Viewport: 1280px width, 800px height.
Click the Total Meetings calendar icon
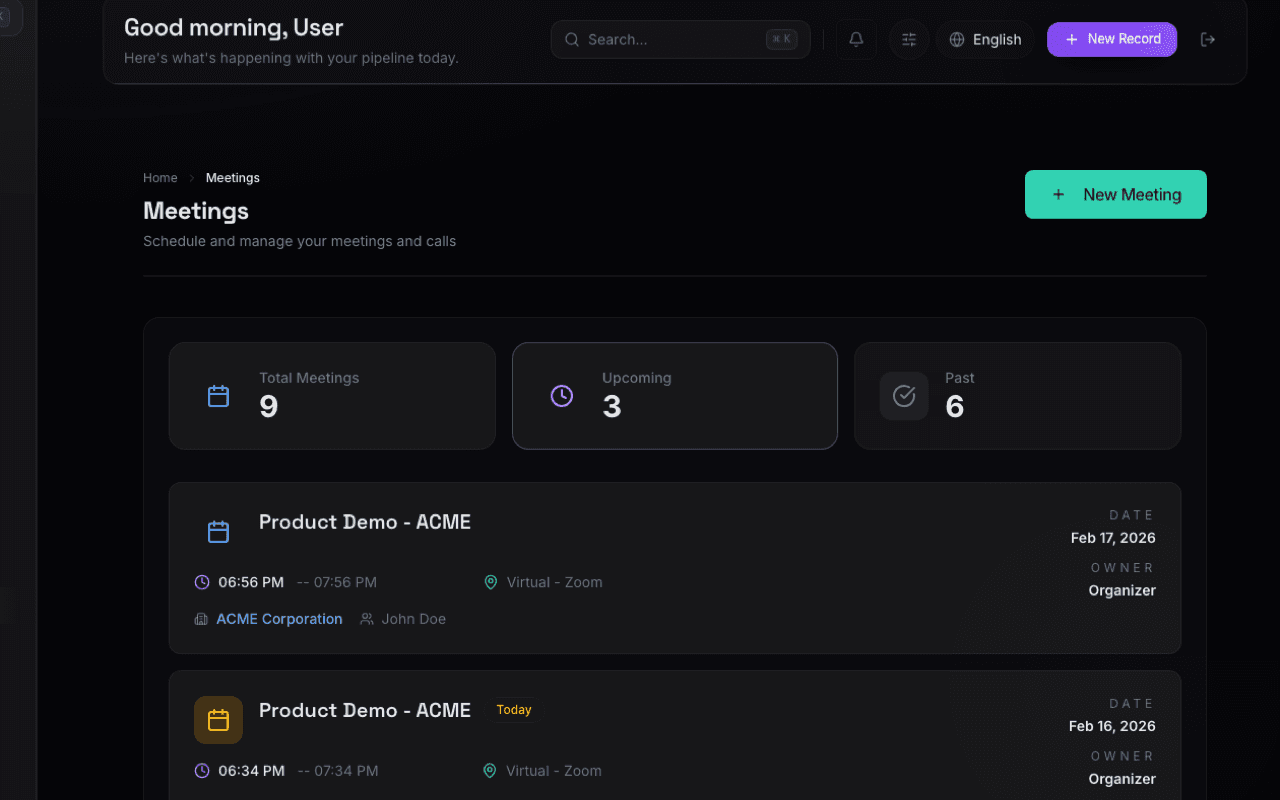[x=218, y=396]
